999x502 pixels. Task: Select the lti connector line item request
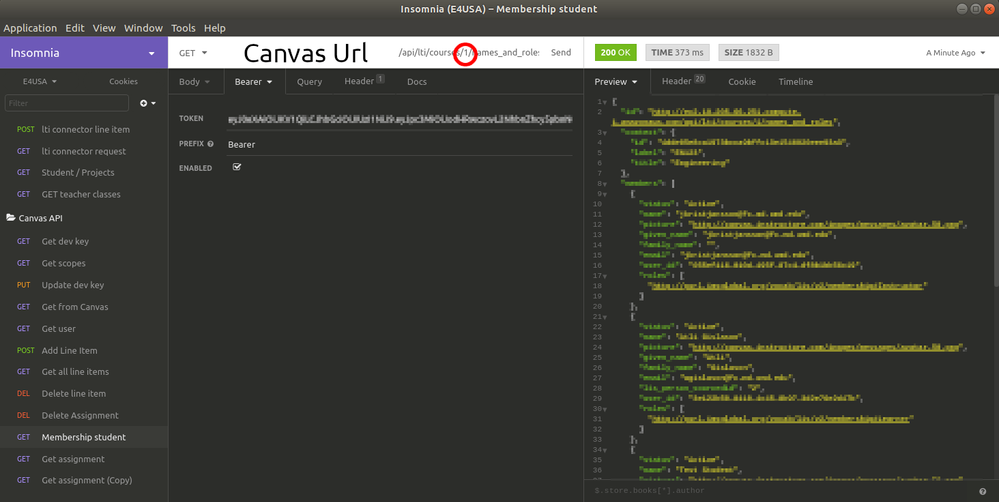(84, 129)
